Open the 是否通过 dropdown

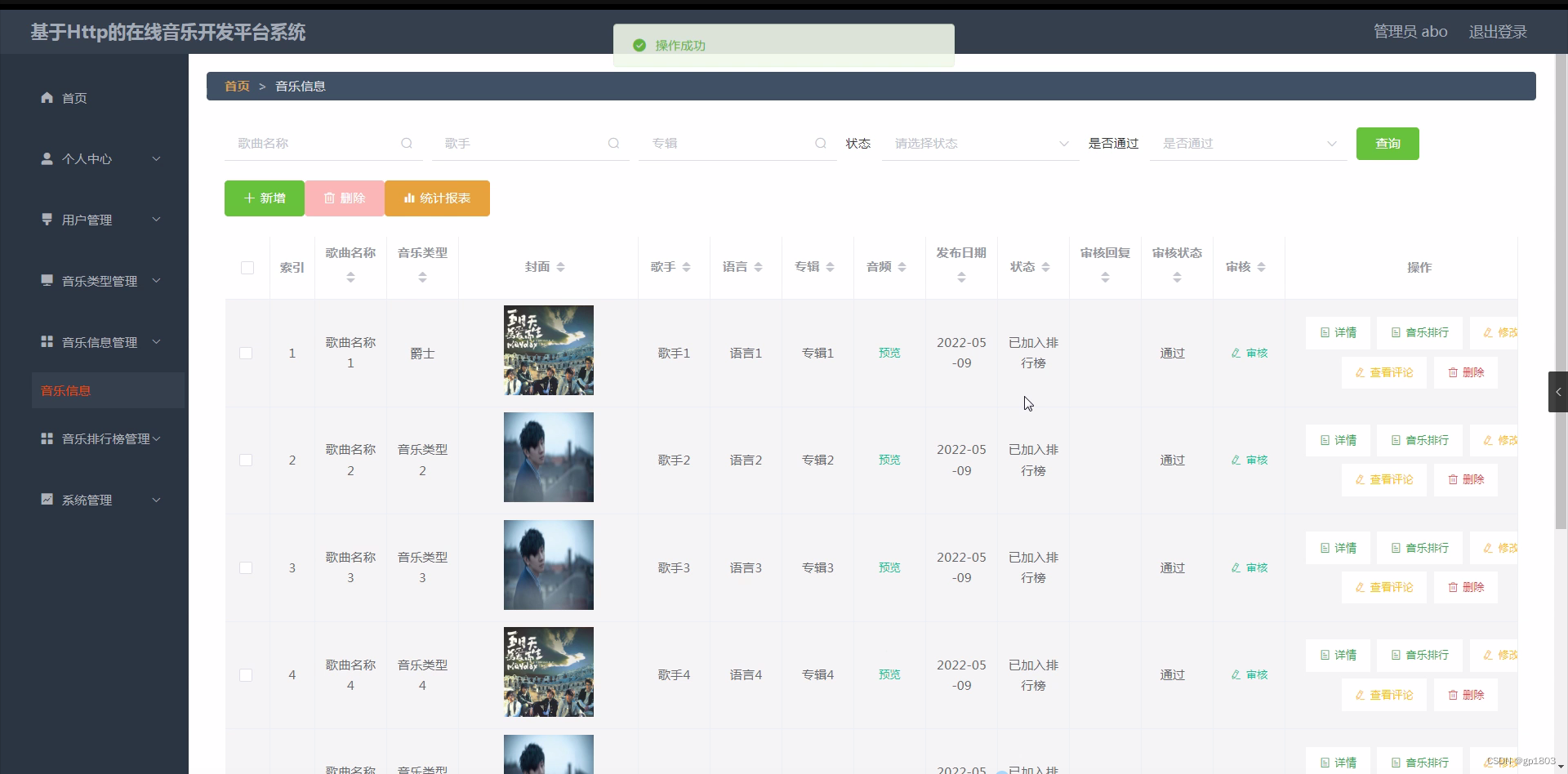tap(1249, 144)
